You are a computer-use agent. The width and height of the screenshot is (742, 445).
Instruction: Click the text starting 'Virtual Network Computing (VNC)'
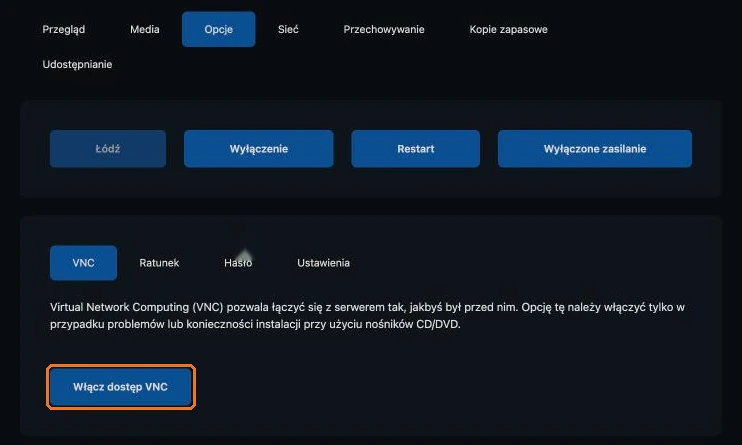click(367, 316)
